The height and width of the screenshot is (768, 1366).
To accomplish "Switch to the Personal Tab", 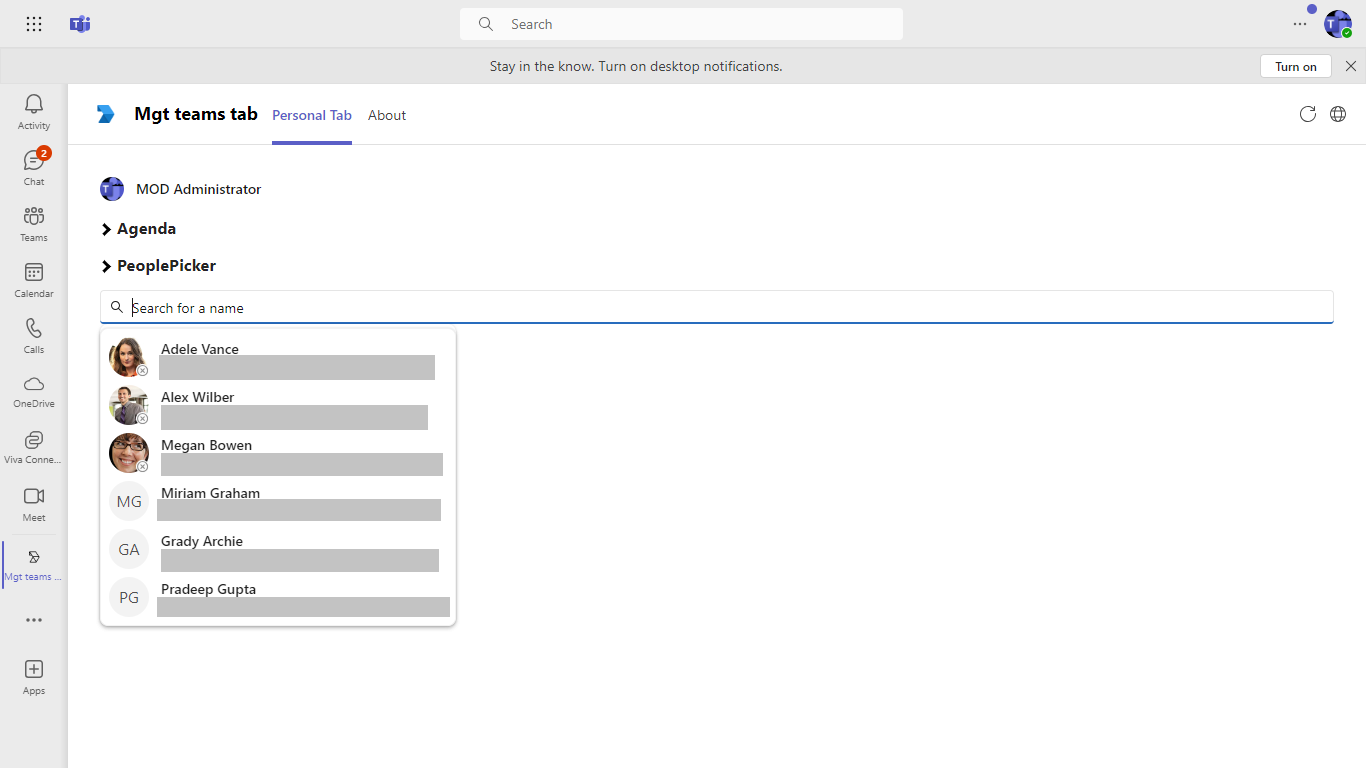I will point(312,115).
